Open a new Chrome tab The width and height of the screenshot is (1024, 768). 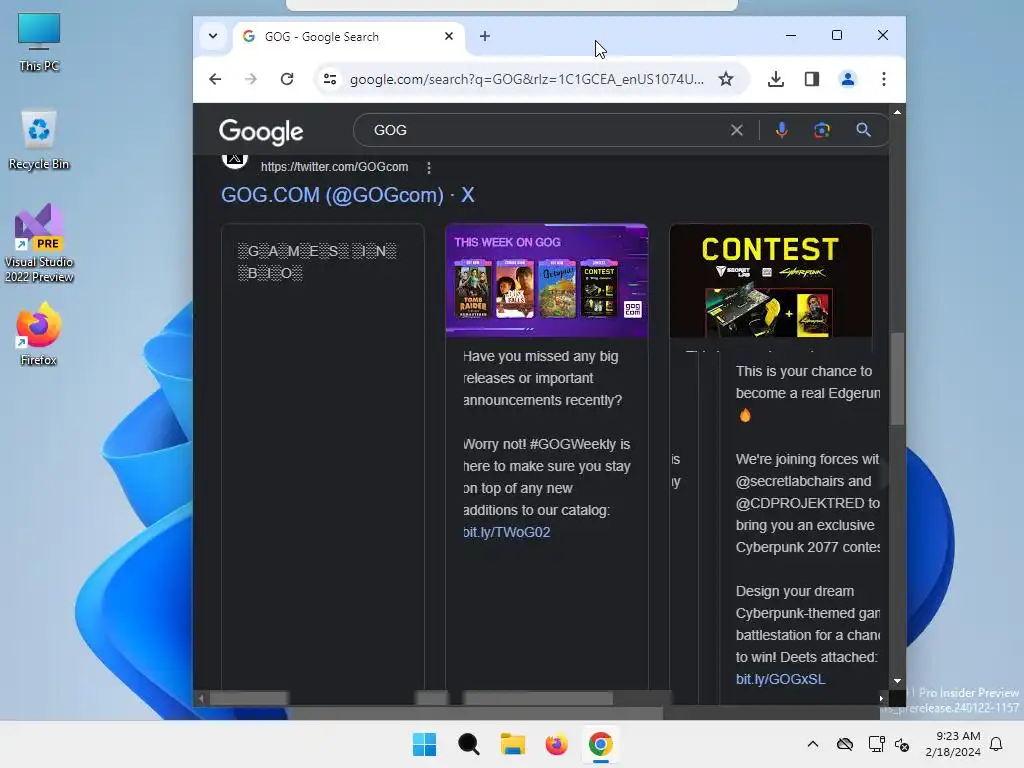[485, 36]
